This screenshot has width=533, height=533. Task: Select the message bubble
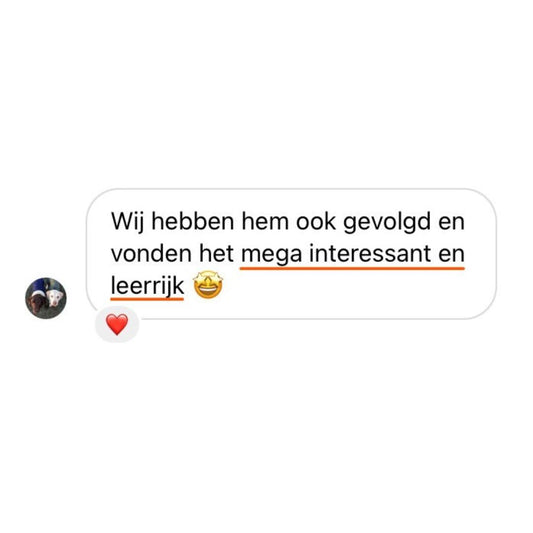[x=291, y=254]
